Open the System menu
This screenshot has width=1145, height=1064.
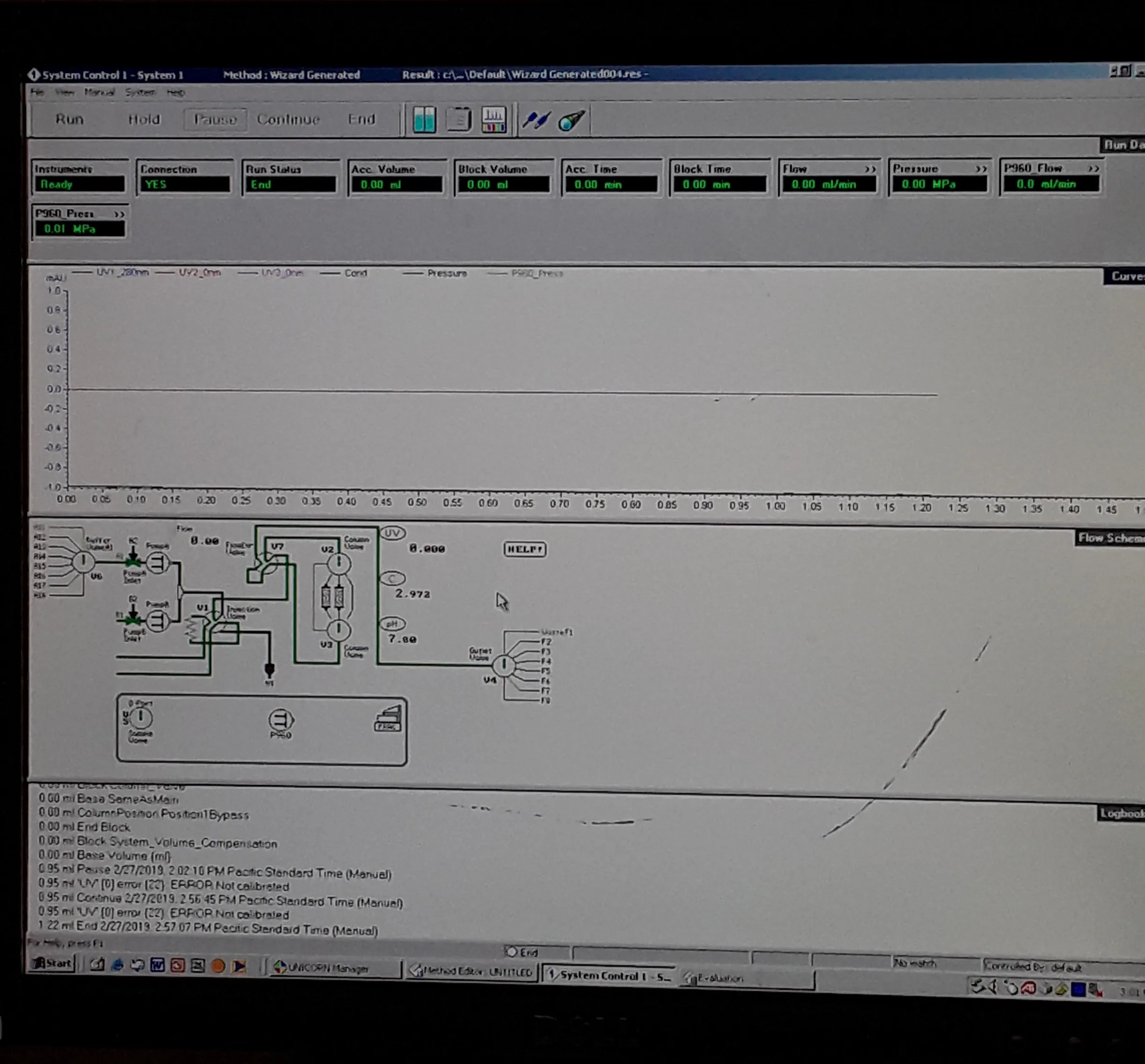(x=140, y=92)
